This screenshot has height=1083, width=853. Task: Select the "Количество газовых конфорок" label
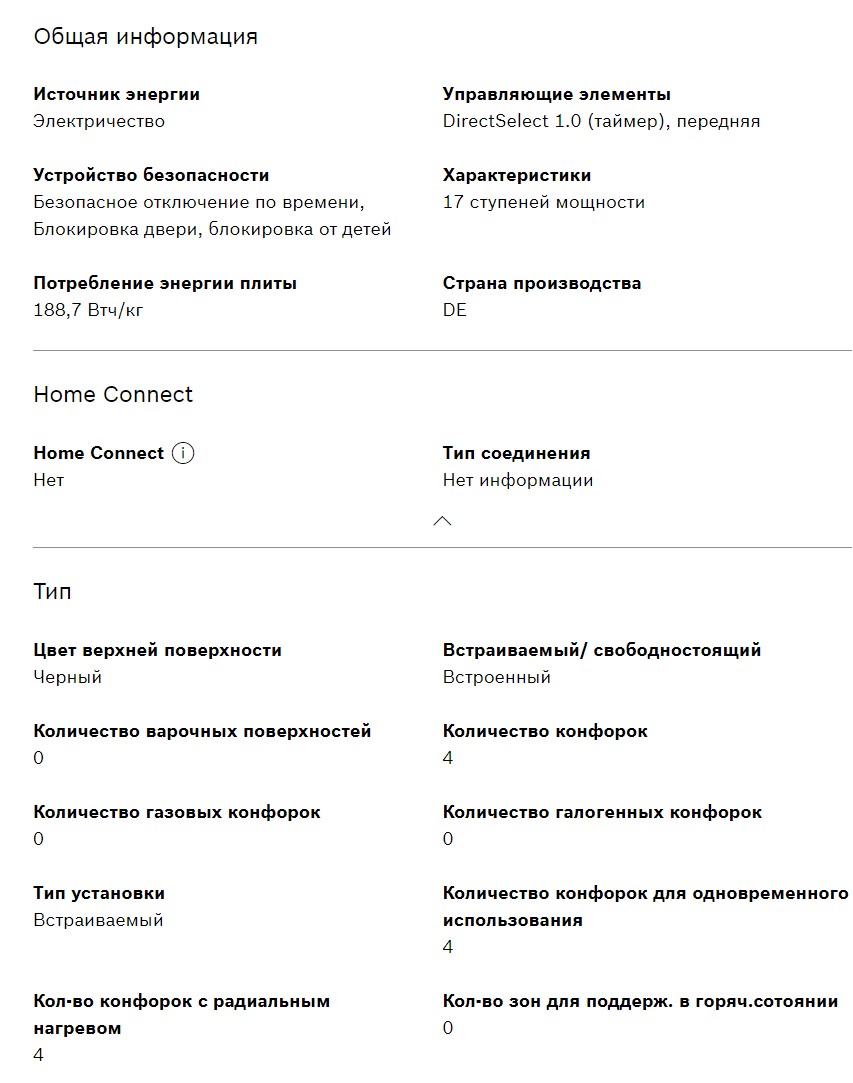(x=177, y=812)
